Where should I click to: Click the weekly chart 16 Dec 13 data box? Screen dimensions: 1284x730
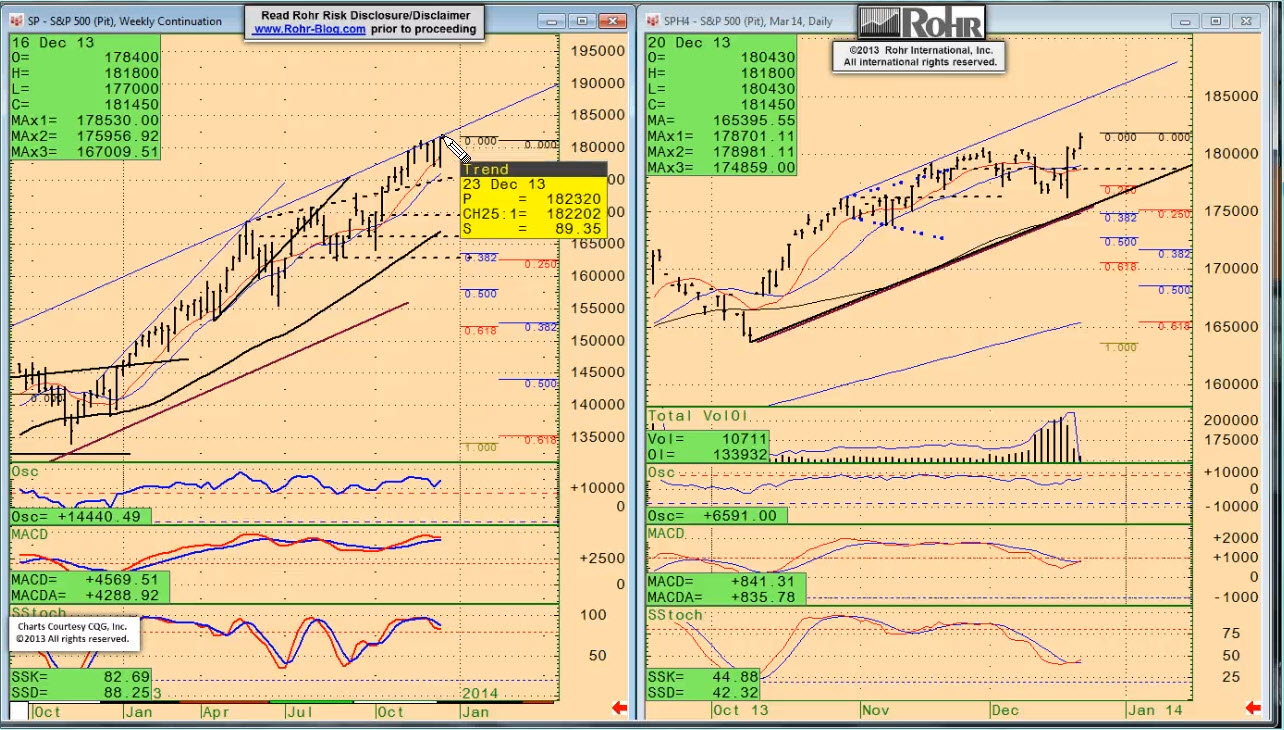pyautogui.click(x=85, y=96)
